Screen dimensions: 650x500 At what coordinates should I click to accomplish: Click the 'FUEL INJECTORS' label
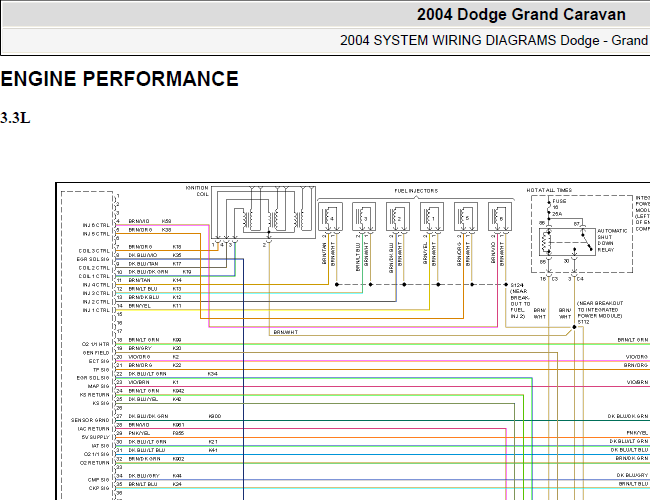(416, 191)
